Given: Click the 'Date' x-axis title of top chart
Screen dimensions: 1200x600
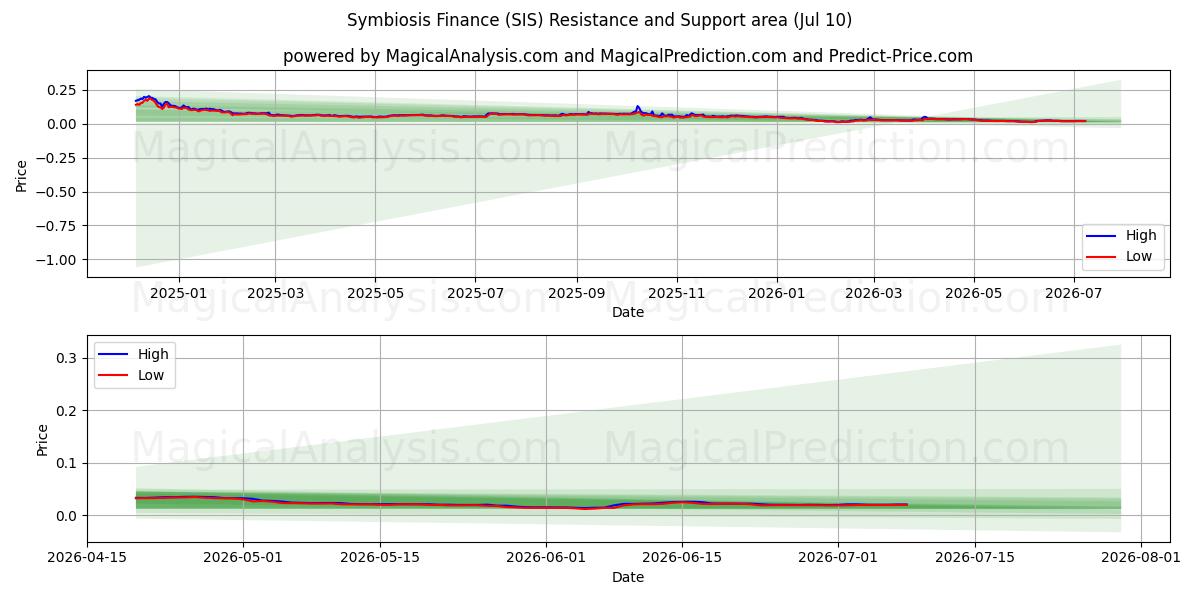Looking at the screenshot, I should tap(628, 312).
